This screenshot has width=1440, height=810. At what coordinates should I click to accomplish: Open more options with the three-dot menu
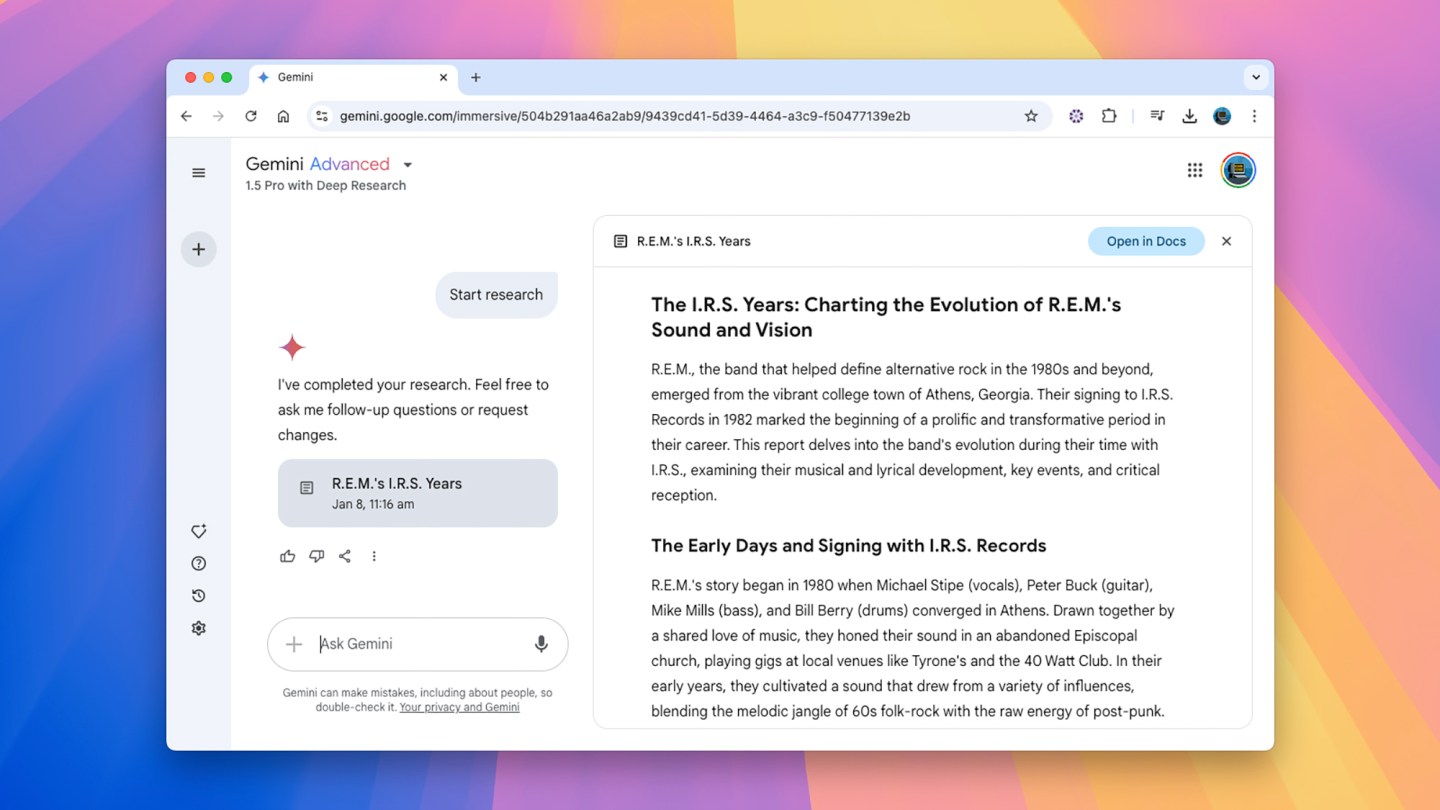pos(374,556)
